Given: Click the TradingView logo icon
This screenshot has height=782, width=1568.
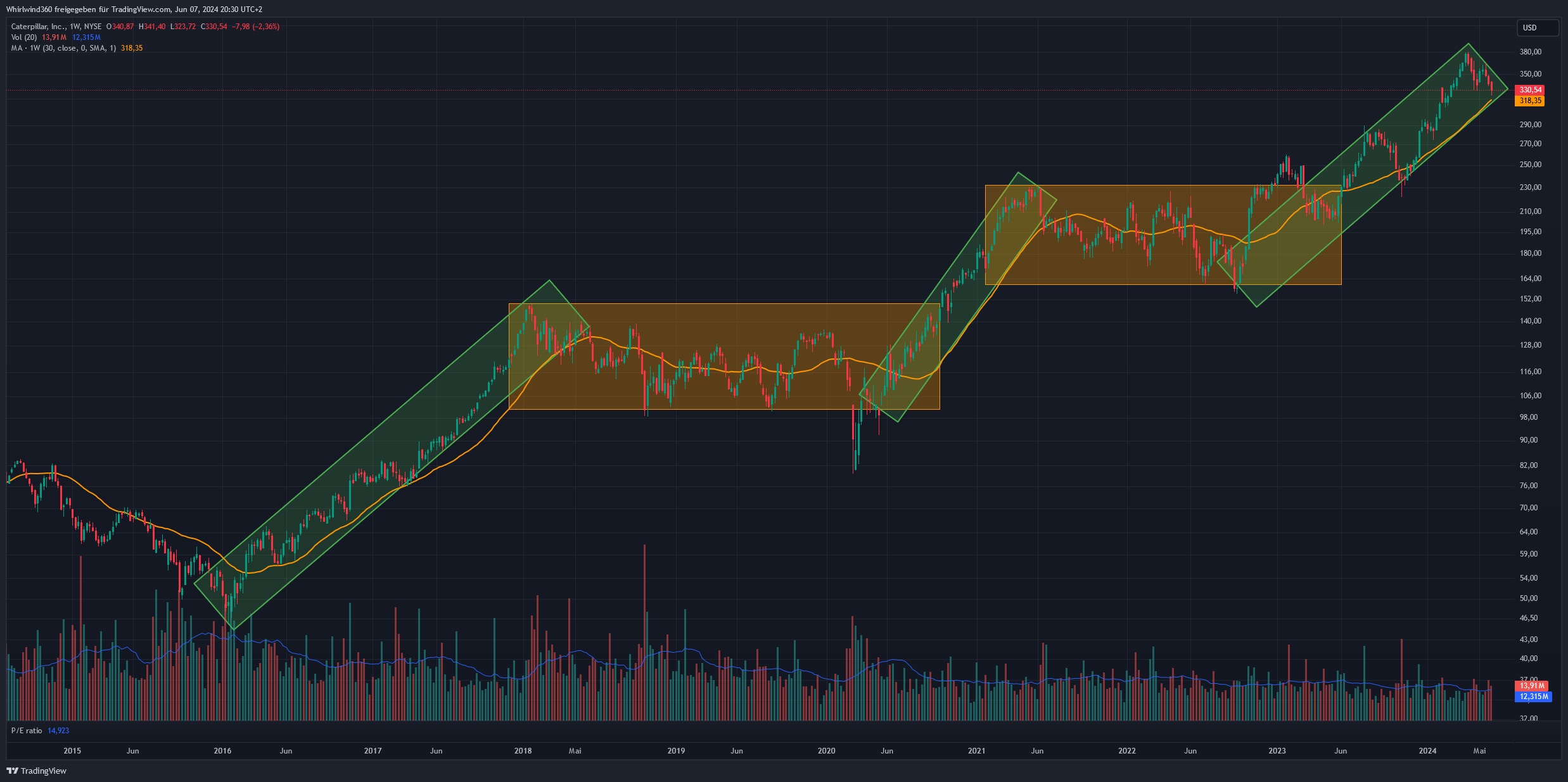Looking at the screenshot, I should click(12, 771).
